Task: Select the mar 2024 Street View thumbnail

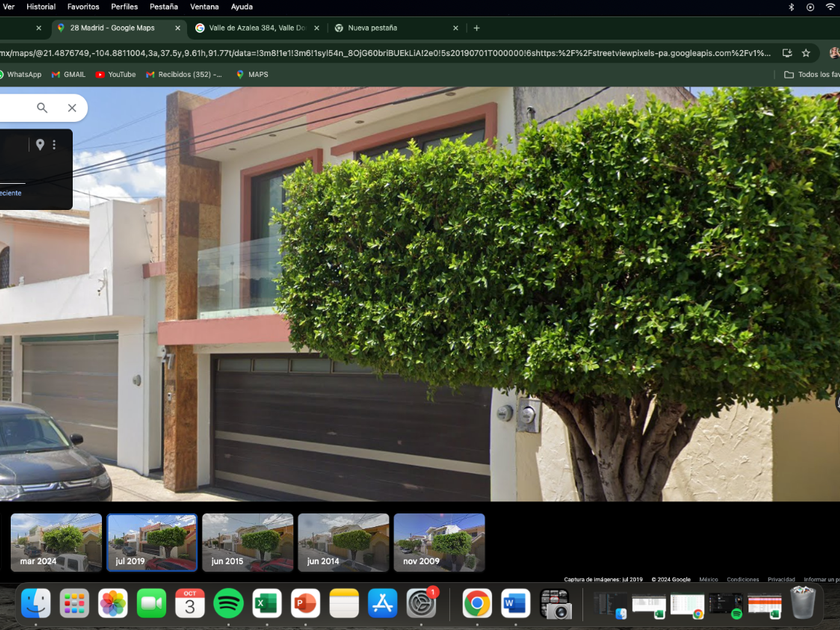Action: click(56, 542)
